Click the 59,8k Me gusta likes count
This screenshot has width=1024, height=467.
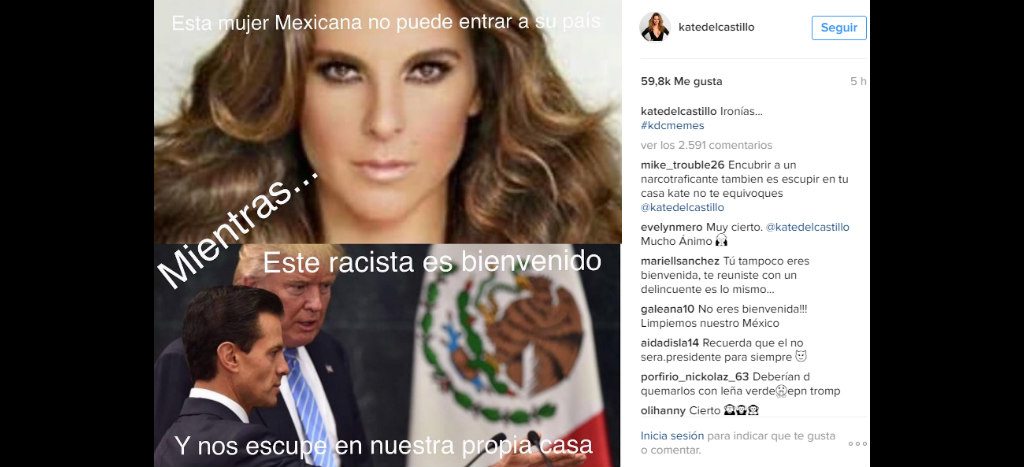click(681, 82)
